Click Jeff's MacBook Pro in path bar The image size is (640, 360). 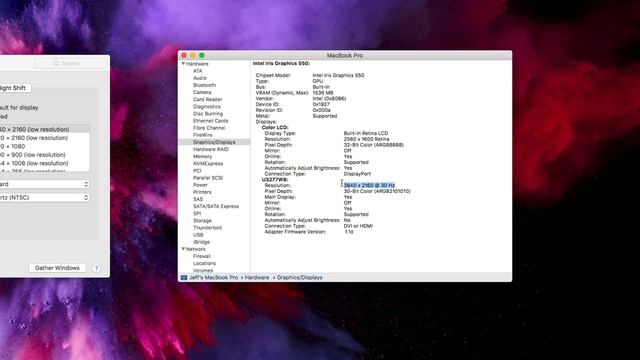pos(213,278)
